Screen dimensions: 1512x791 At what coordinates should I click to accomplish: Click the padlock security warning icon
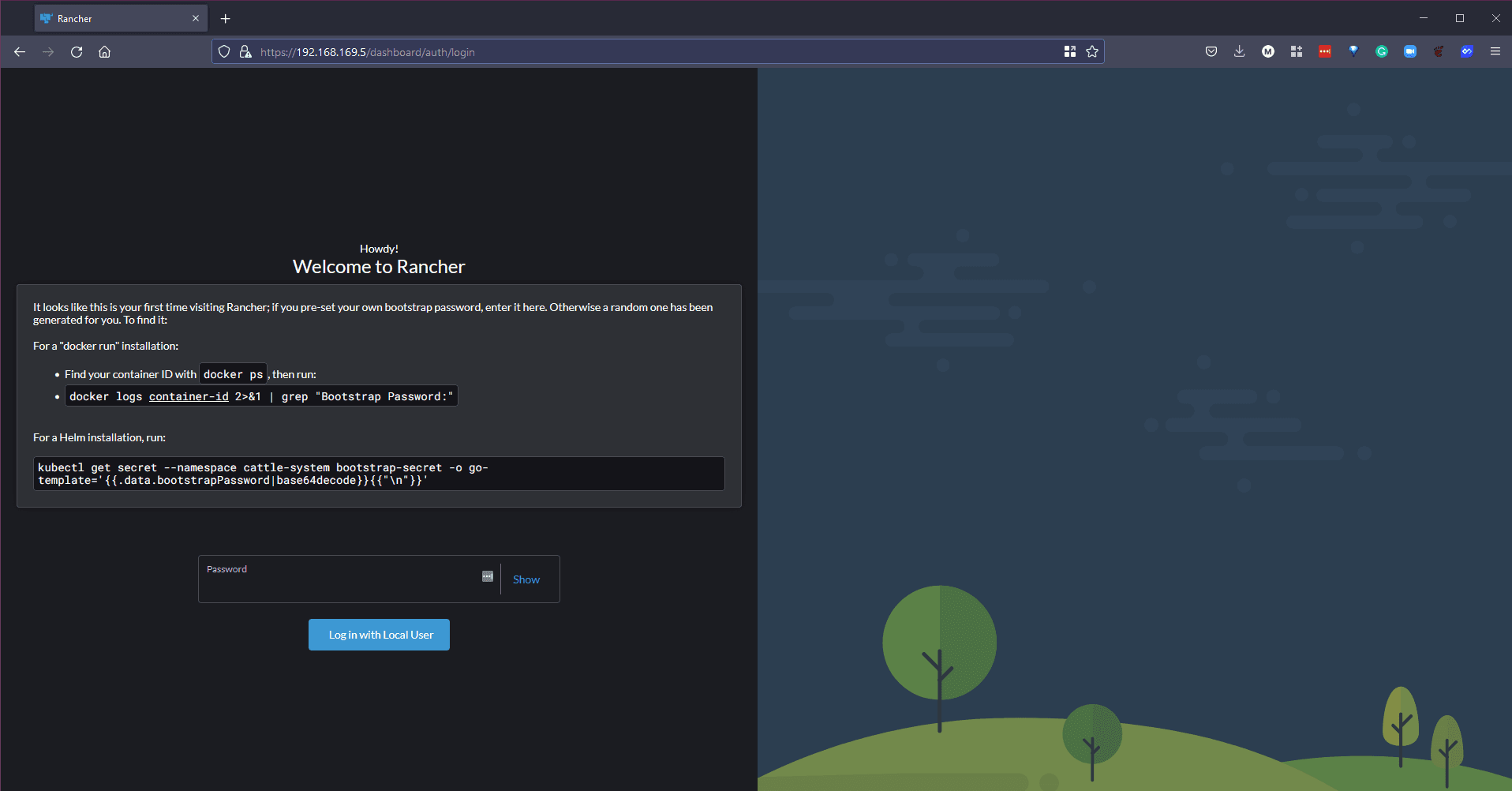point(245,52)
